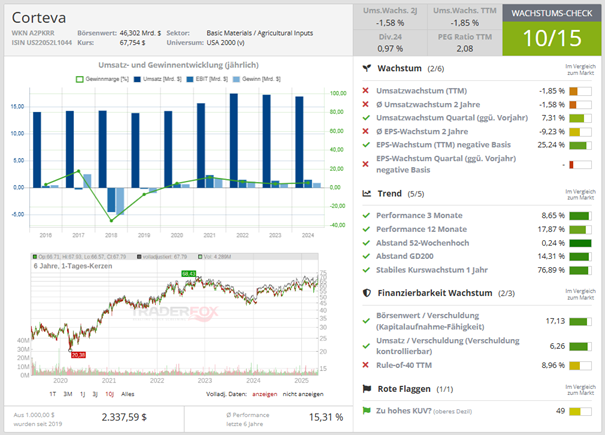Click green check beside Abstand 52-Wochenhoch
This screenshot has height=435, width=605.
point(366,243)
